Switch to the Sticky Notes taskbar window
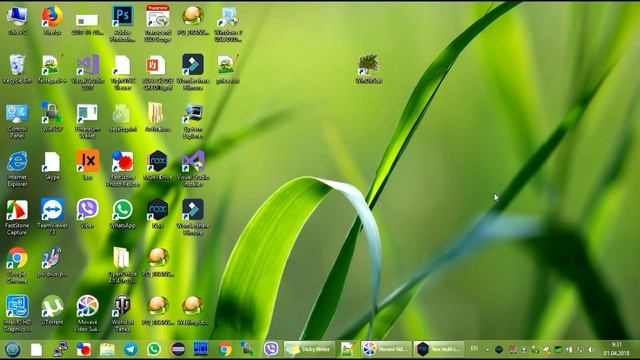640x360 pixels. [x=309, y=349]
